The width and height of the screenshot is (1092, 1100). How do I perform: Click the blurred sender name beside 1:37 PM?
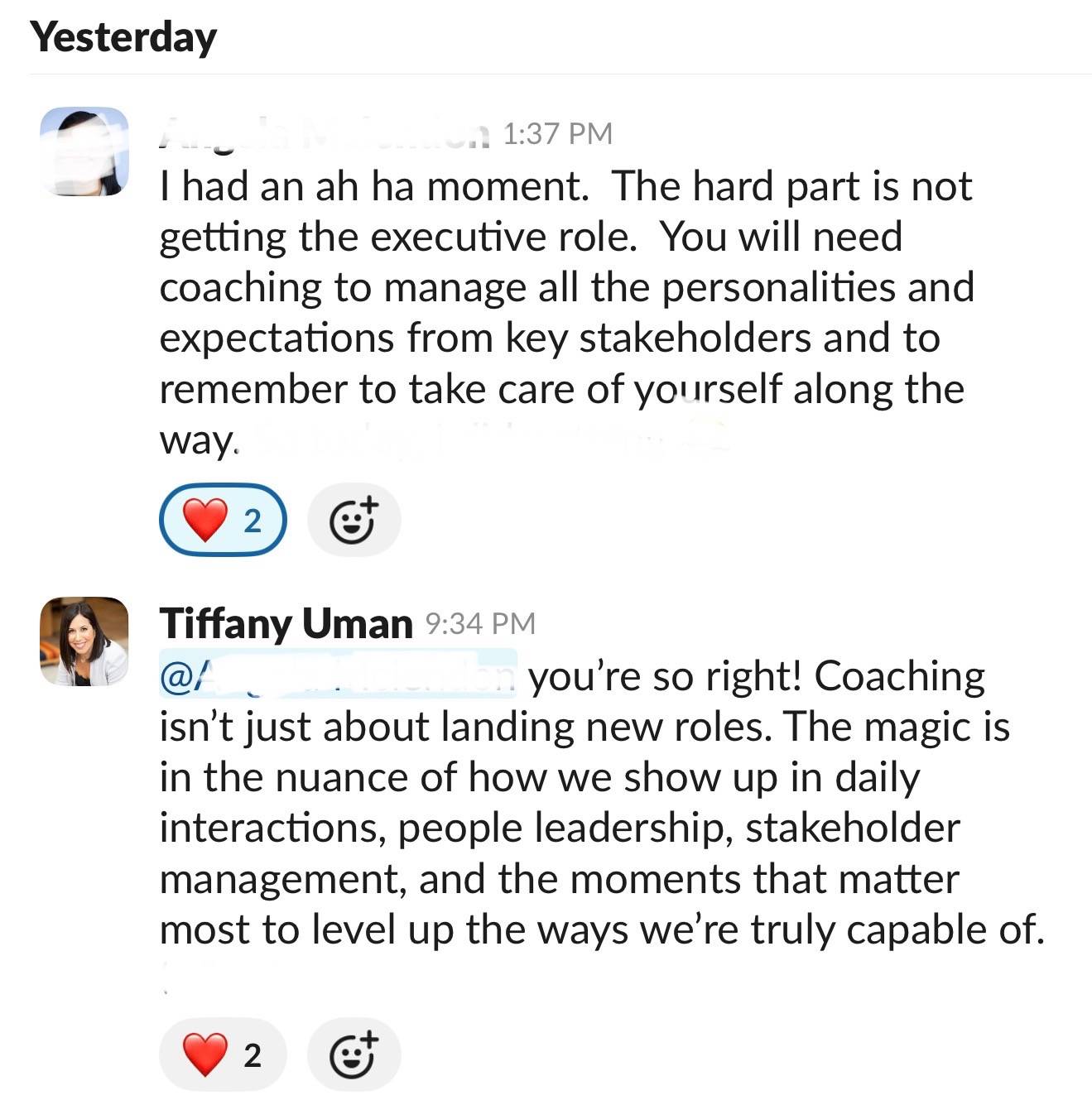click(323, 133)
